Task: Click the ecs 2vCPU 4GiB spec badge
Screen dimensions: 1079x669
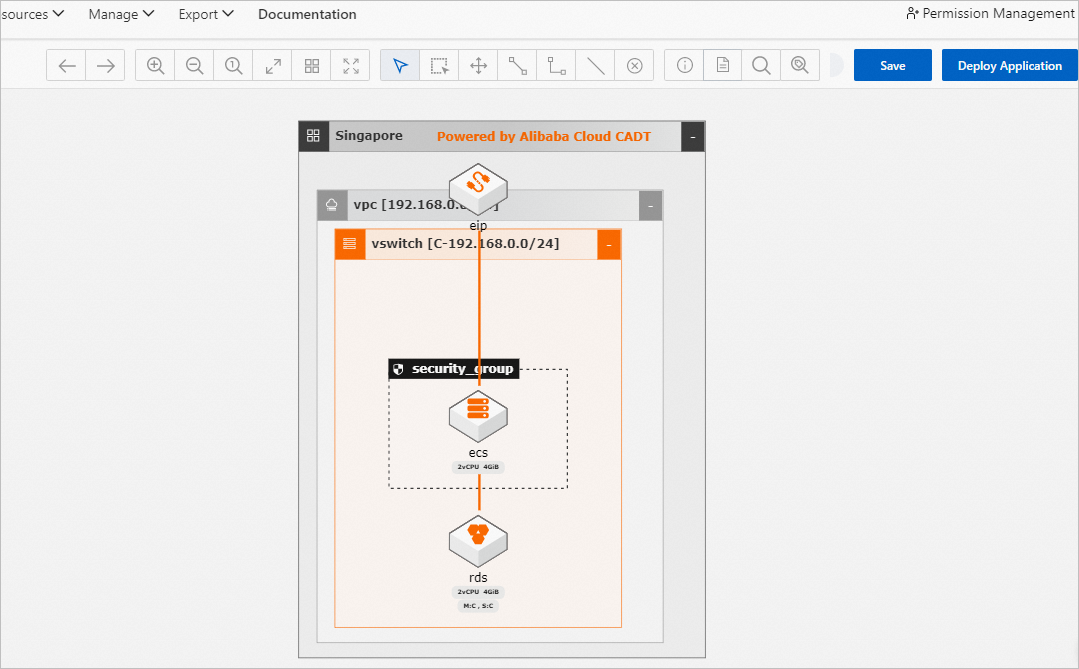Action: 478,467
